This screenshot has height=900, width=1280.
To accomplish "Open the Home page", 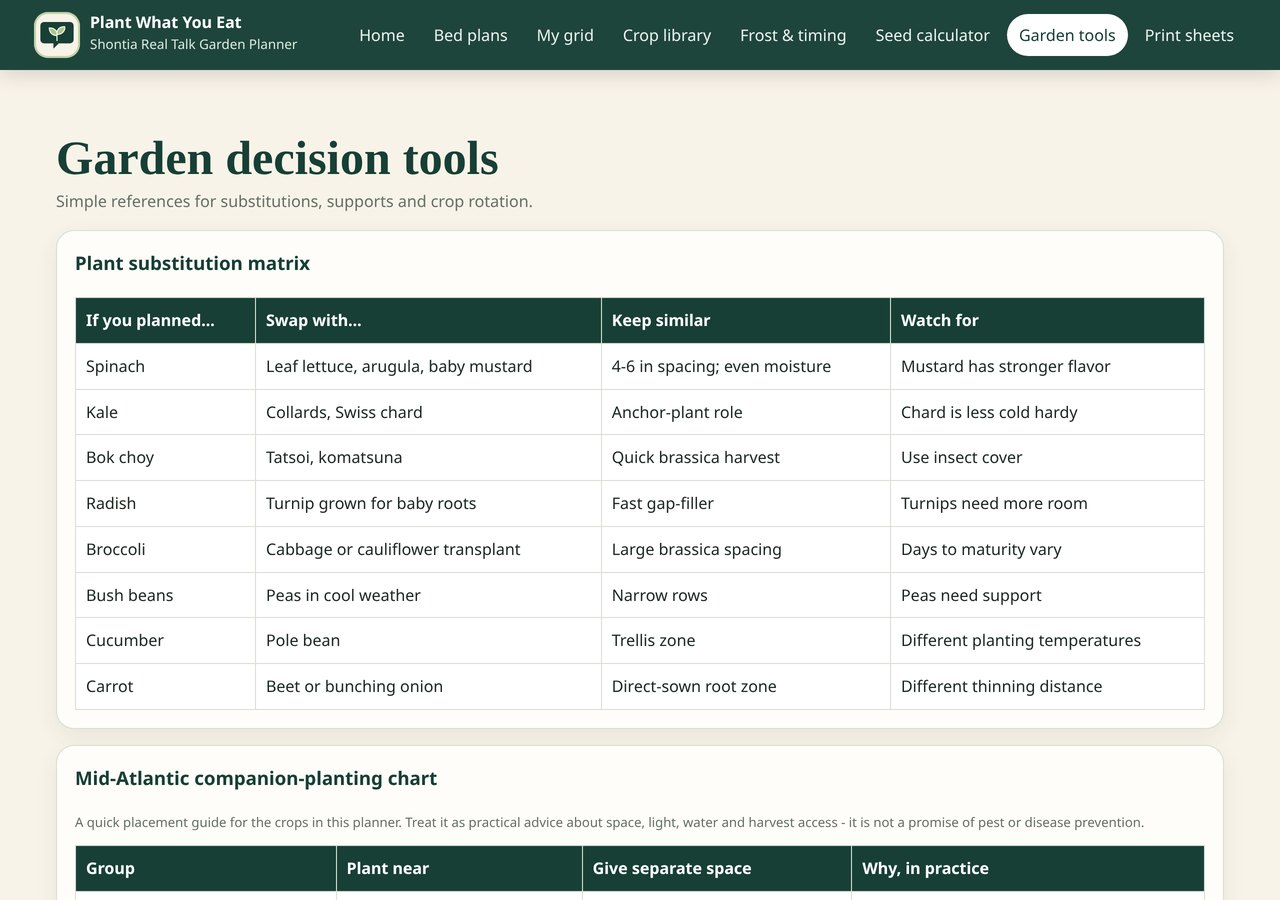I will point(382,35).
